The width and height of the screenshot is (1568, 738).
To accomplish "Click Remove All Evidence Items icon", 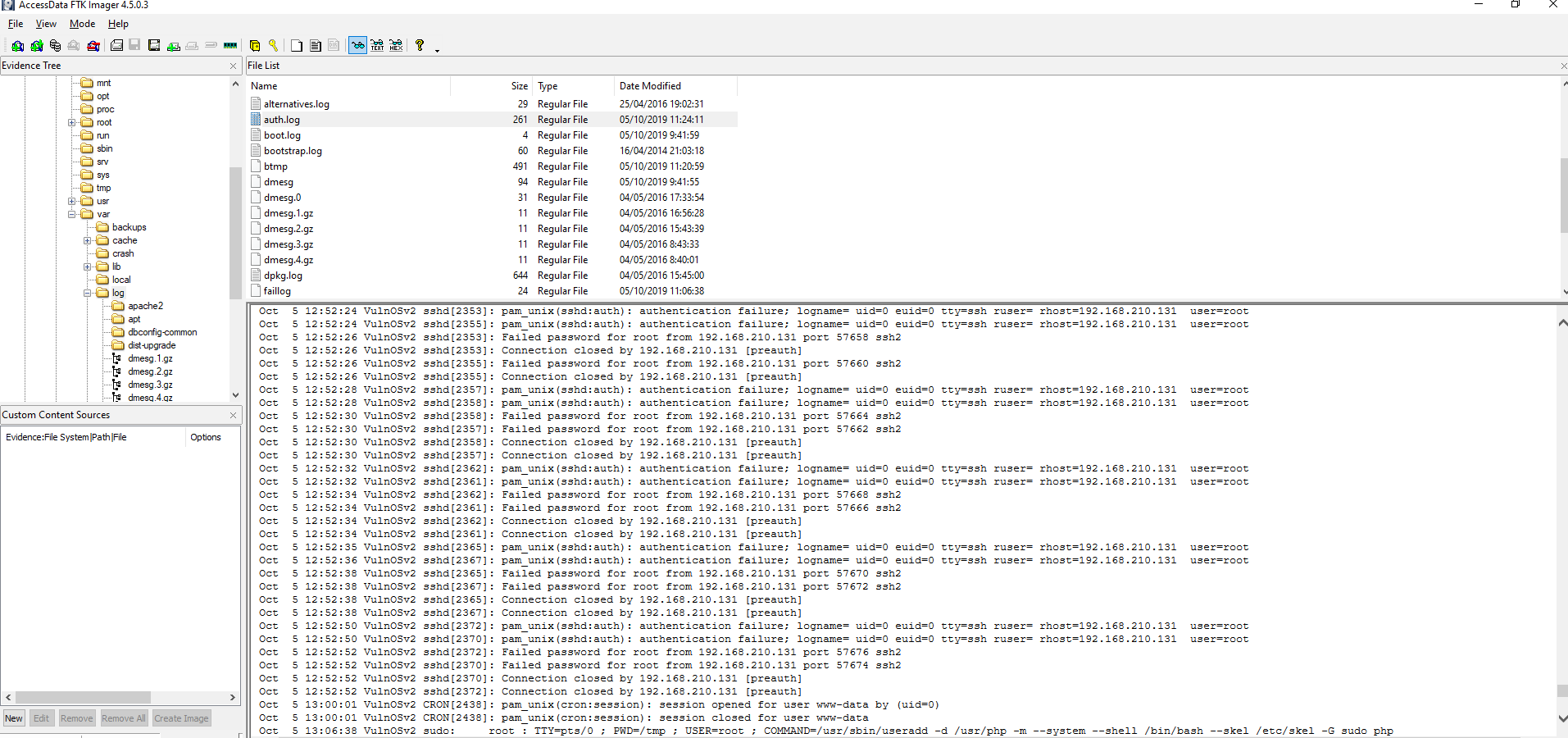I will point(93,46).
